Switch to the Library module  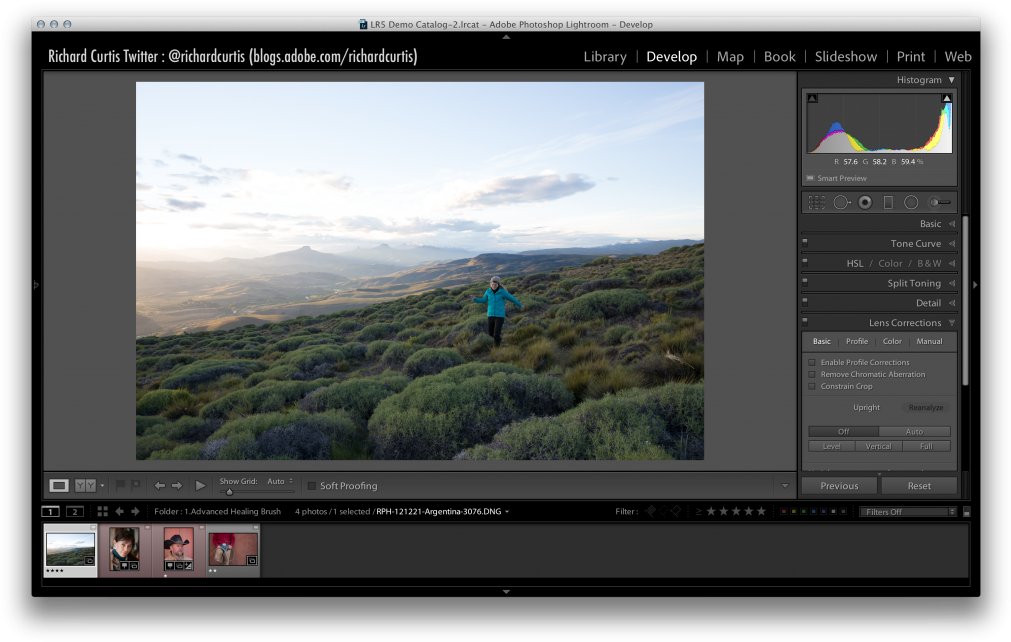[604, 57]
